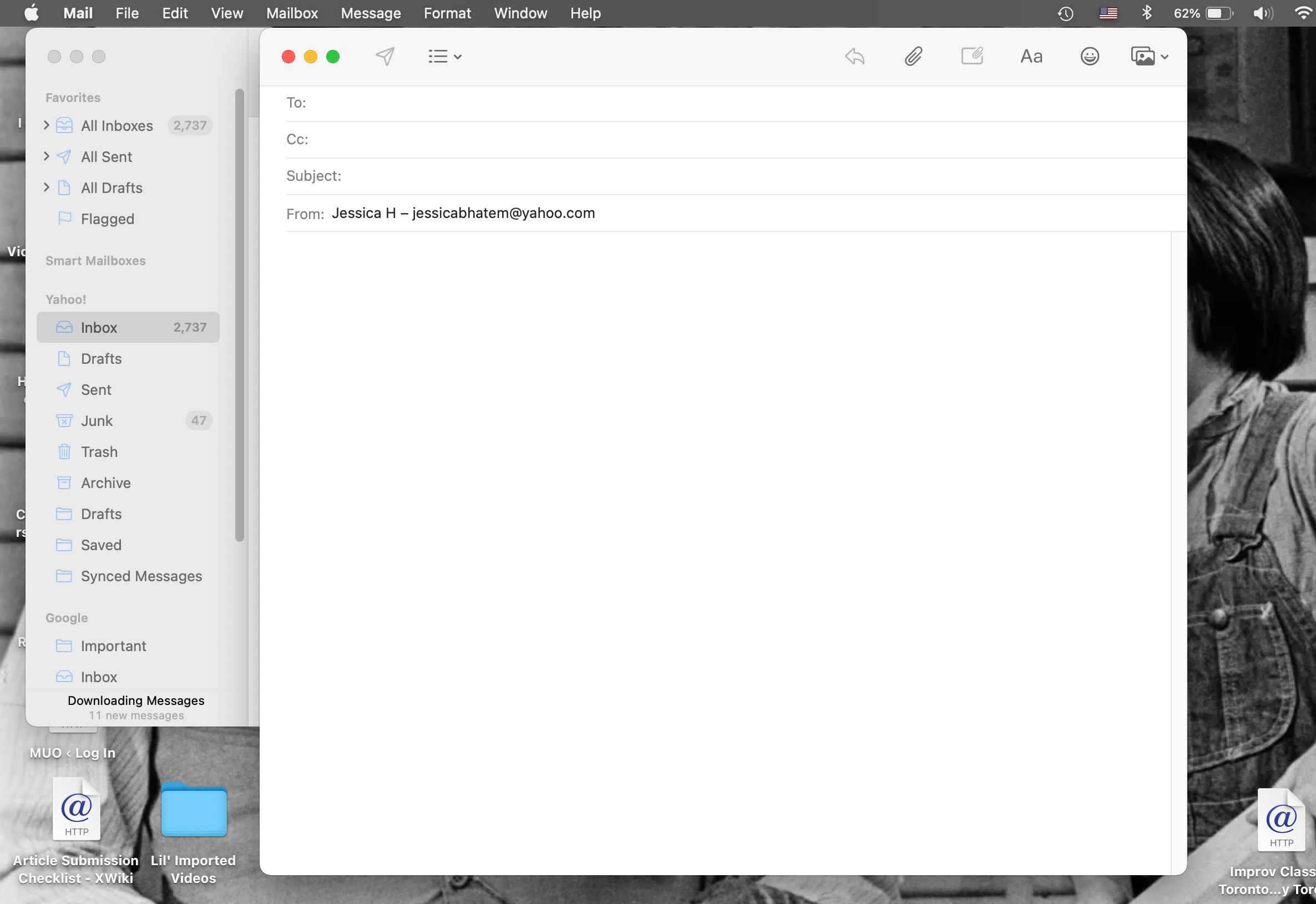
Task: Insert an emoji into the message
Action: coord(1090,56)
